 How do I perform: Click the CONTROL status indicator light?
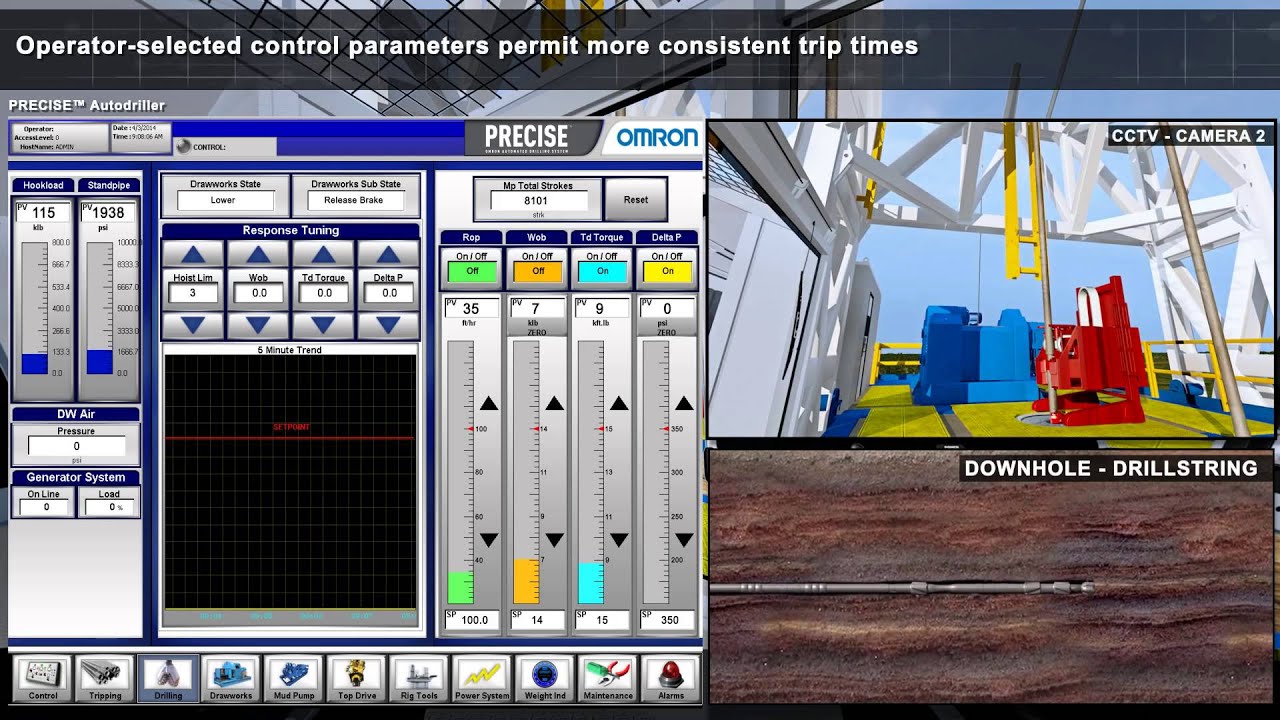coord(183,147)
